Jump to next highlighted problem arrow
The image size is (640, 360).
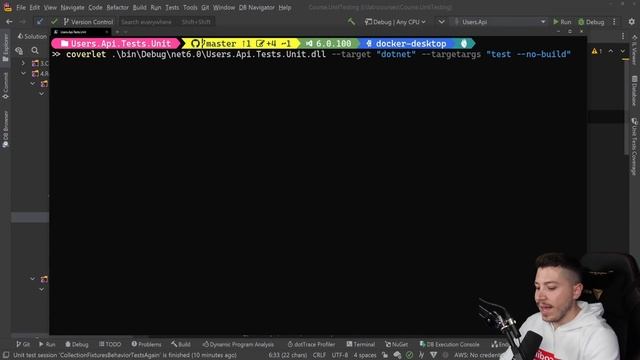pos(622,51)
